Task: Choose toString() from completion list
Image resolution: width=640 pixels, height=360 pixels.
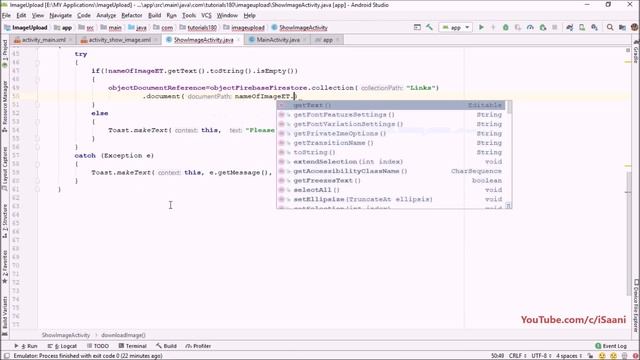Action: point(391,152)
